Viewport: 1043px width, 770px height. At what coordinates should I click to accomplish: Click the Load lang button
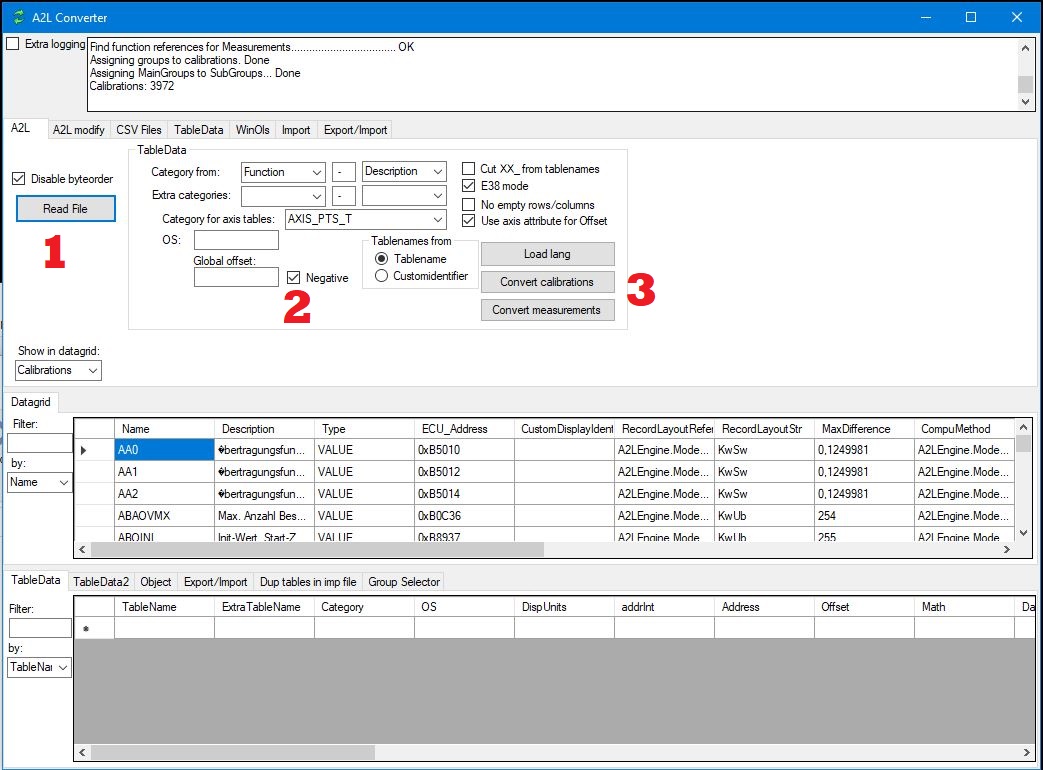(547, 253)
